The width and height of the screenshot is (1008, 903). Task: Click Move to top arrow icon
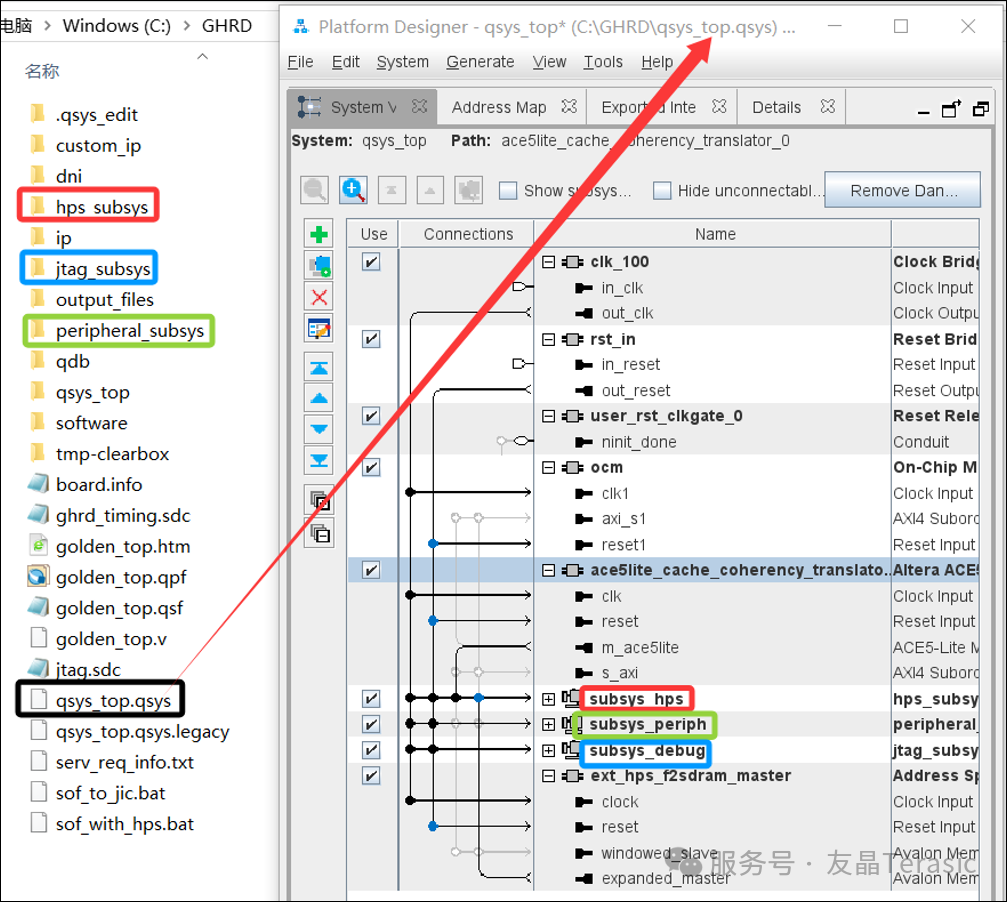pyautogui.click(x=319, y=368)
